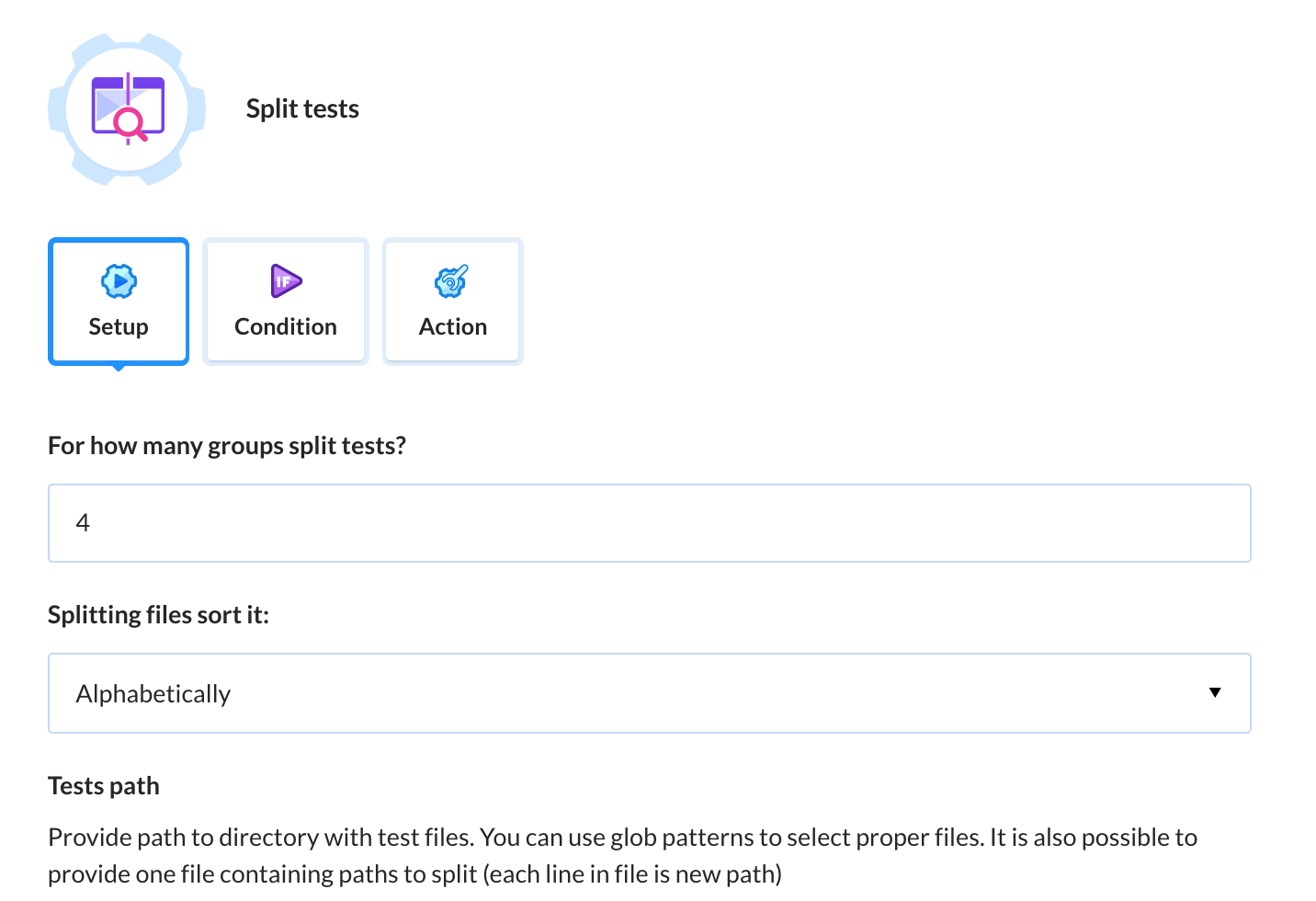Screen dimensions: 1316x901
Task: Click the 'Tests path' heading
Action: click(x=104, y=786)
